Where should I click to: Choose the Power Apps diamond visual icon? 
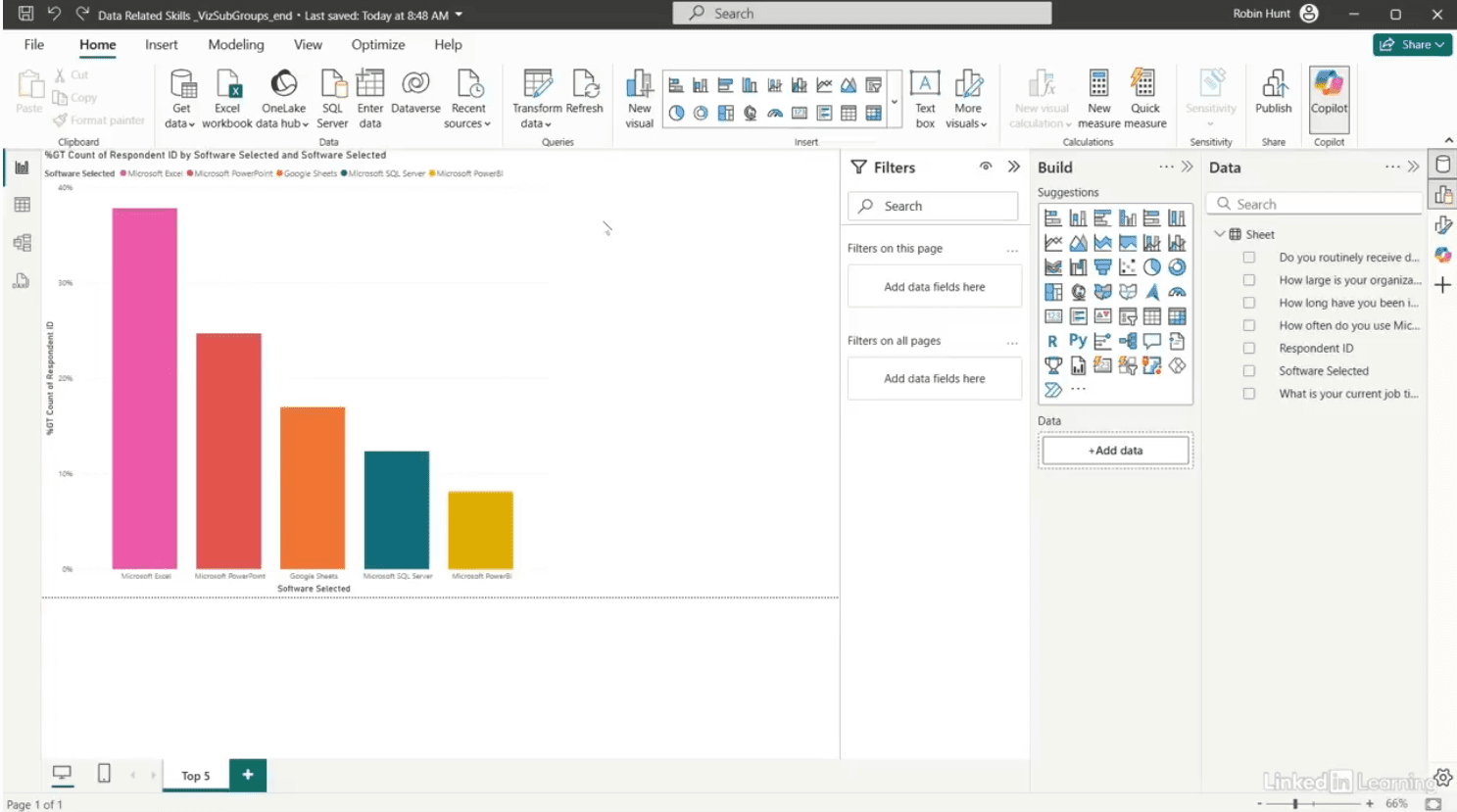tap(1177, 365)
